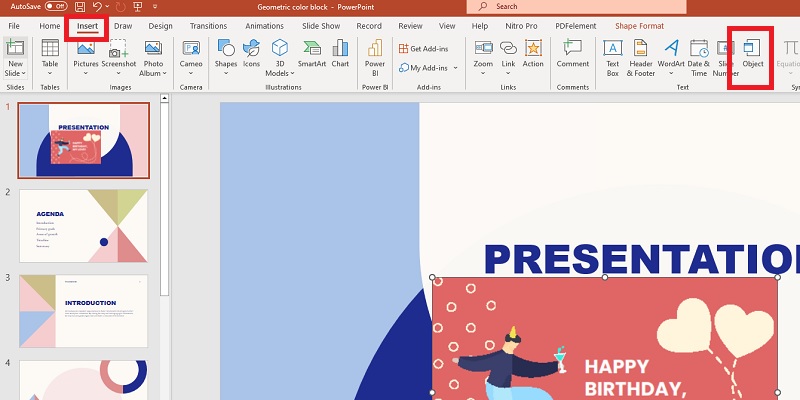The width and height of the screenshot is (800, 400).
Task: Undo the last action
Action: click(x=97, y=7)
